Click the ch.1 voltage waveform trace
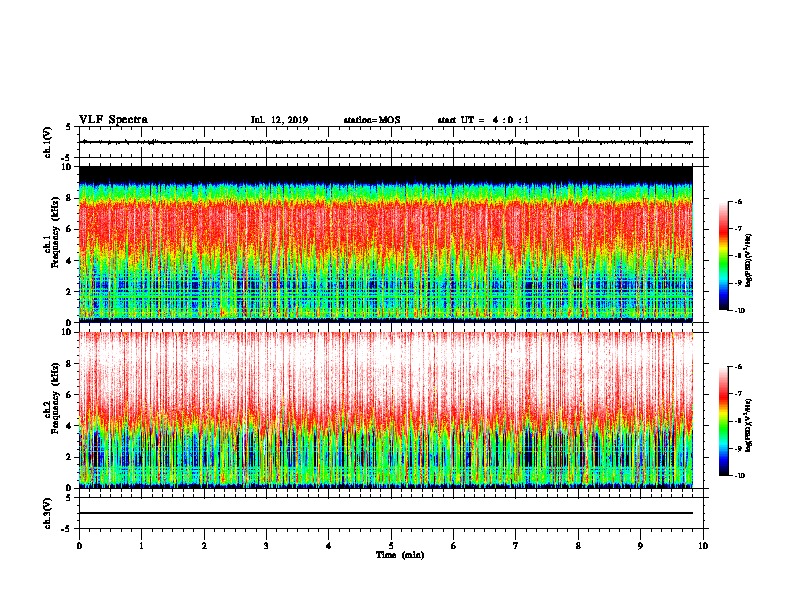The width and height of the screenshot is (792, 612). [x=386, y=142]
